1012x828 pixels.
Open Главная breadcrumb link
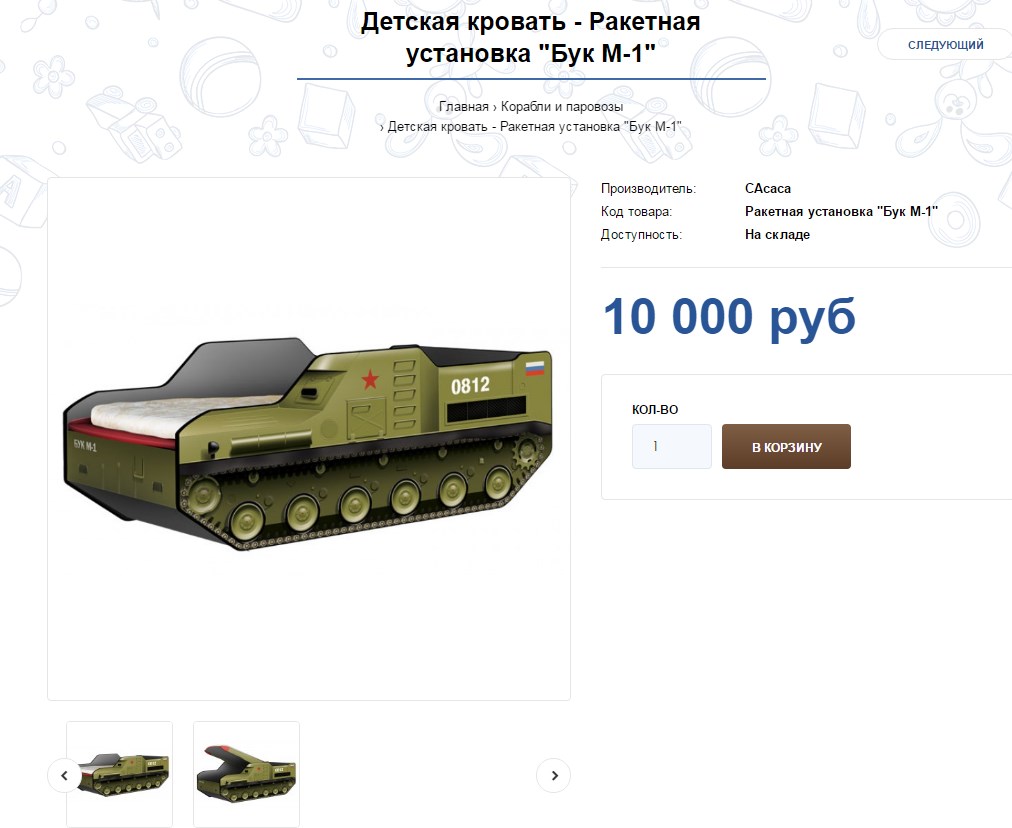pos(463,106)
